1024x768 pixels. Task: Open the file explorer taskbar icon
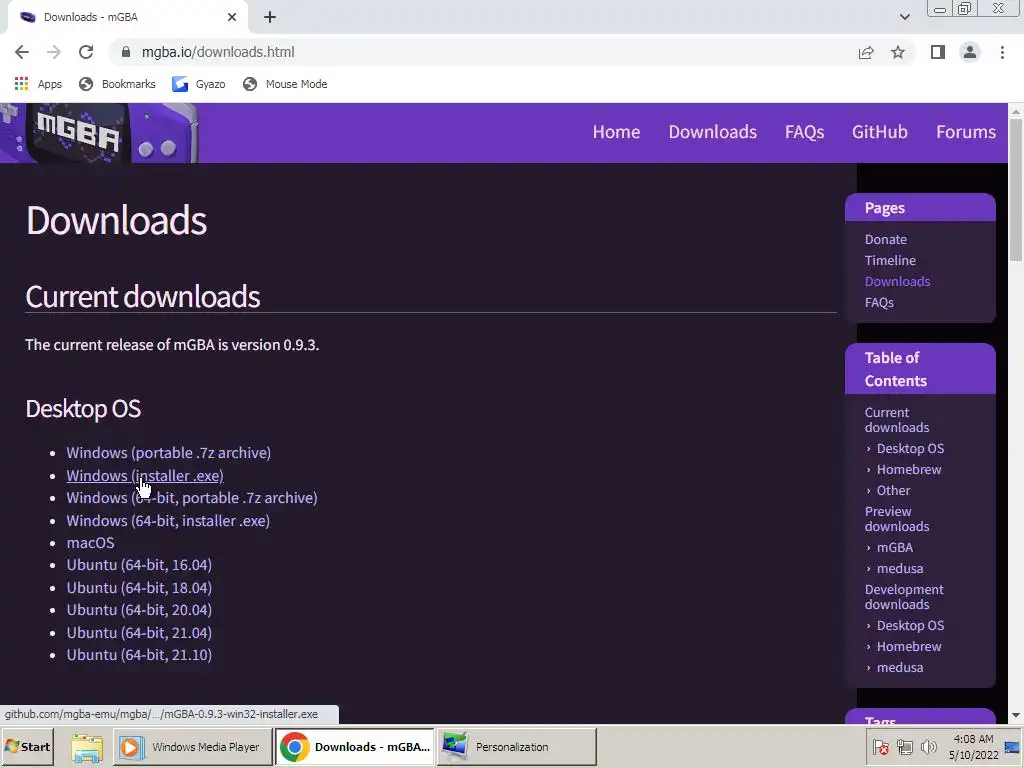click(x=87, y=747)
